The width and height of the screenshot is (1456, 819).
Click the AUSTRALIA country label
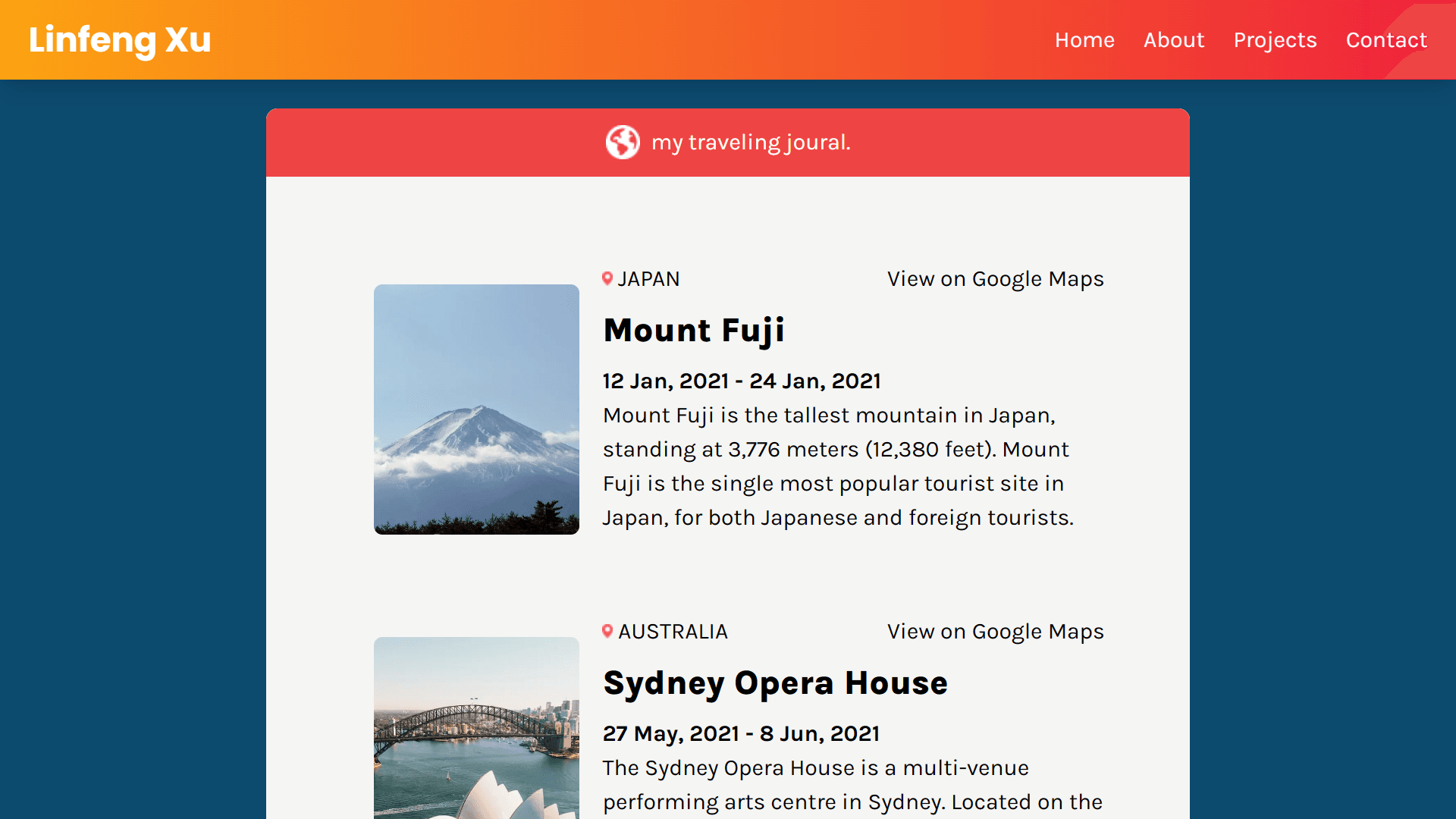(x=673, y=632)
